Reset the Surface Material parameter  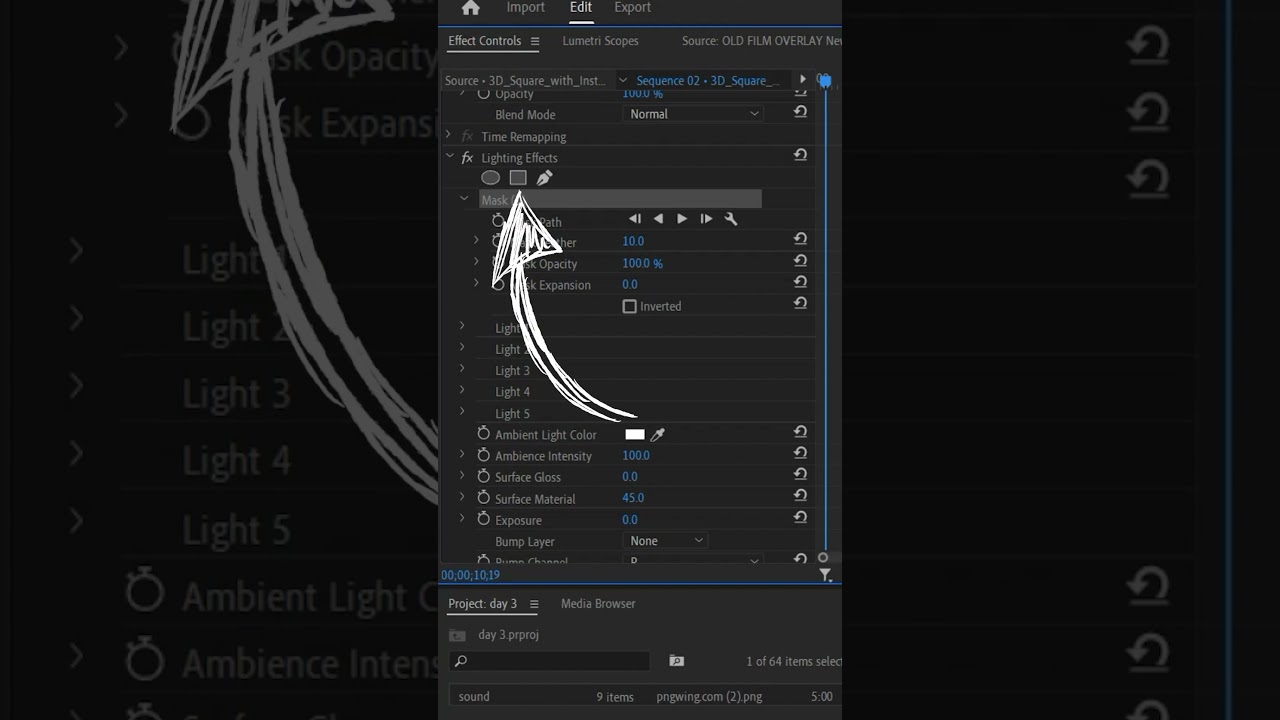800,496
